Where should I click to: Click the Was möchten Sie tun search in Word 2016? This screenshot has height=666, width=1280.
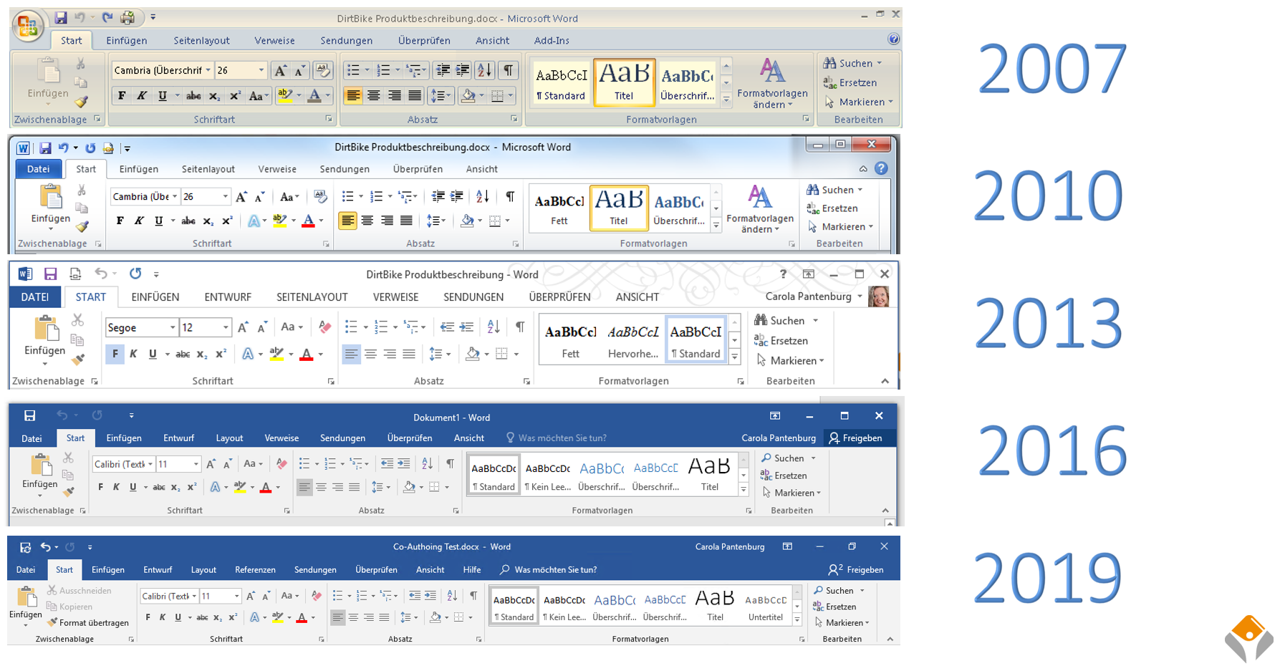[556, 438]
